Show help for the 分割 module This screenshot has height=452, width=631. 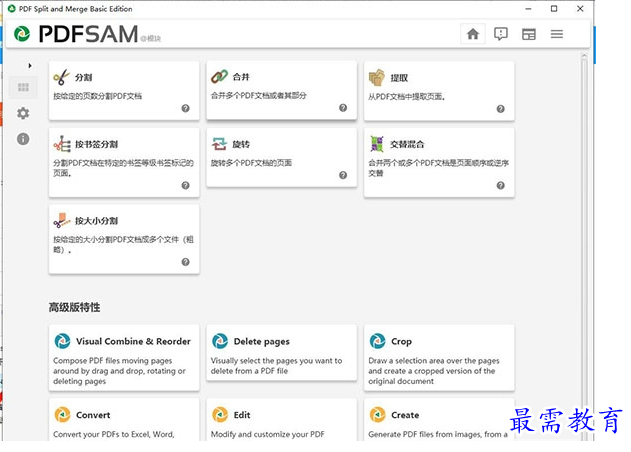[185, 108]
